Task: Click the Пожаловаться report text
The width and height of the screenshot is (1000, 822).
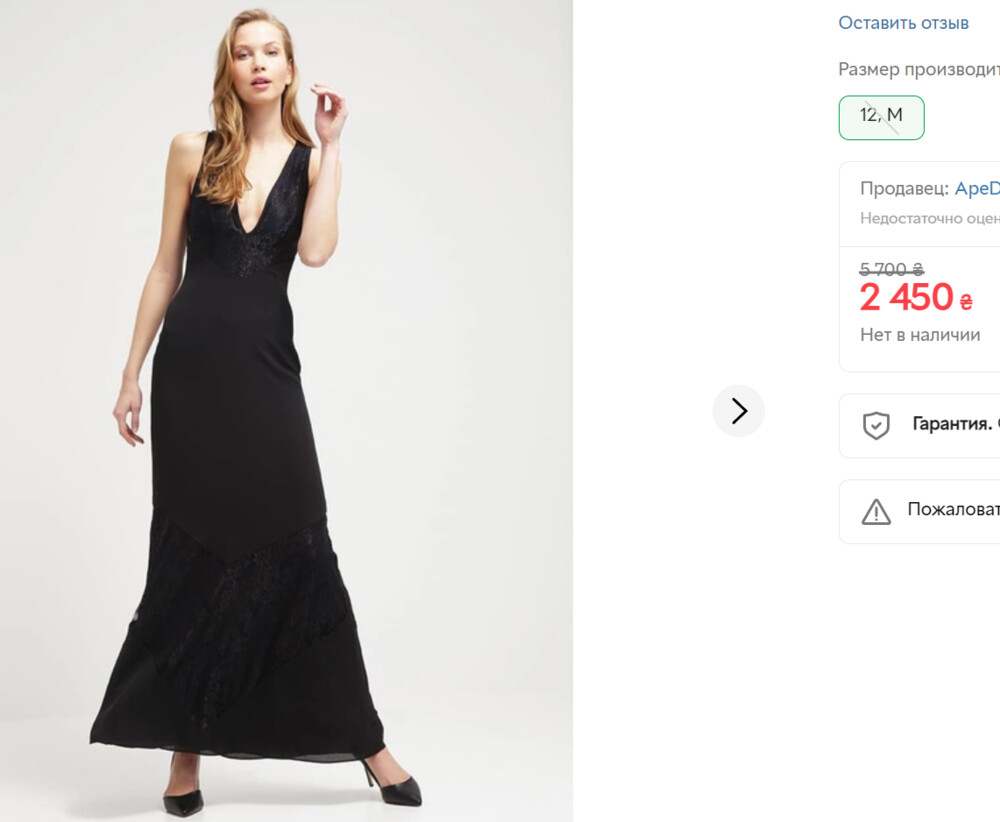Action: 953,509
